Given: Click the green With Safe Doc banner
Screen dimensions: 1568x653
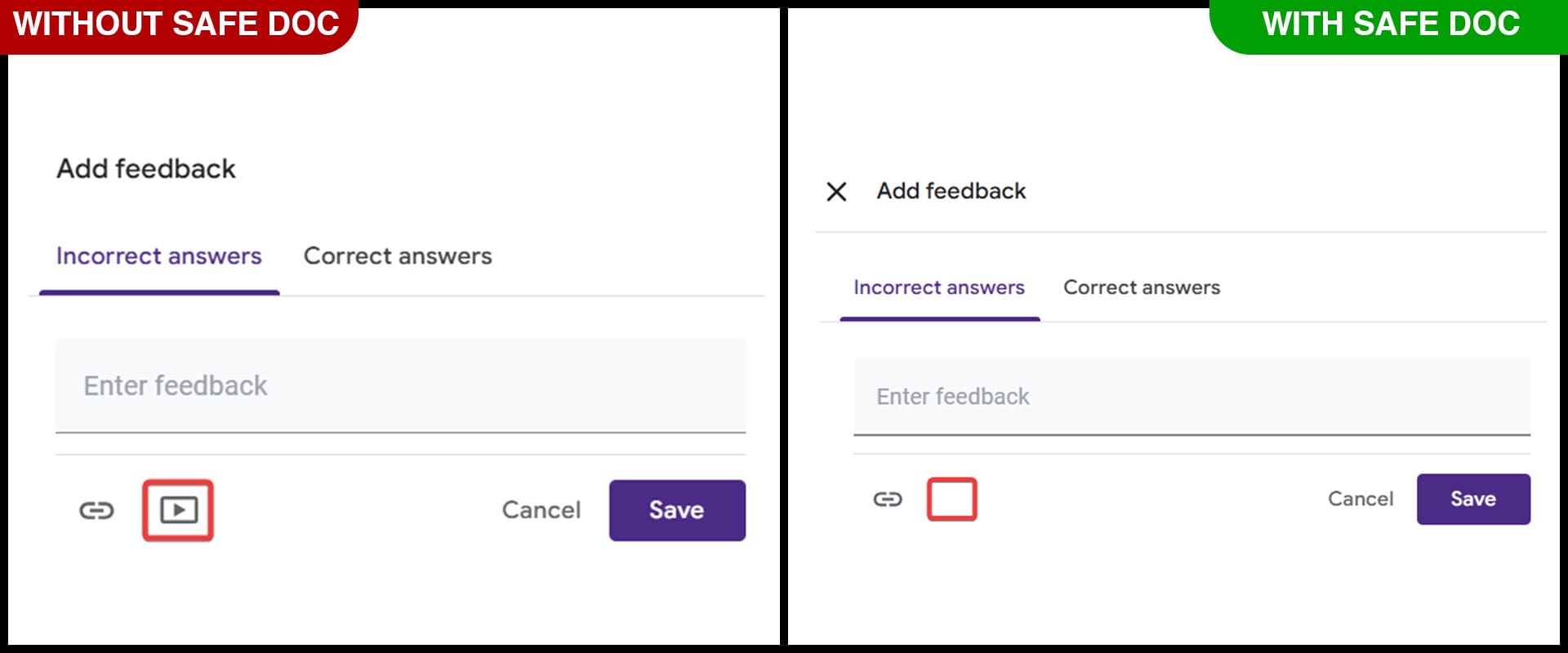Looking at the screenshot, I should click(x=1390, y=24).
